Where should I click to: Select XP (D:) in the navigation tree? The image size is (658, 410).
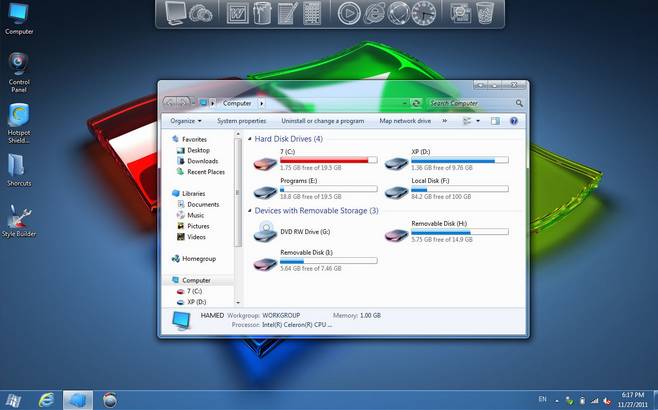196,302
